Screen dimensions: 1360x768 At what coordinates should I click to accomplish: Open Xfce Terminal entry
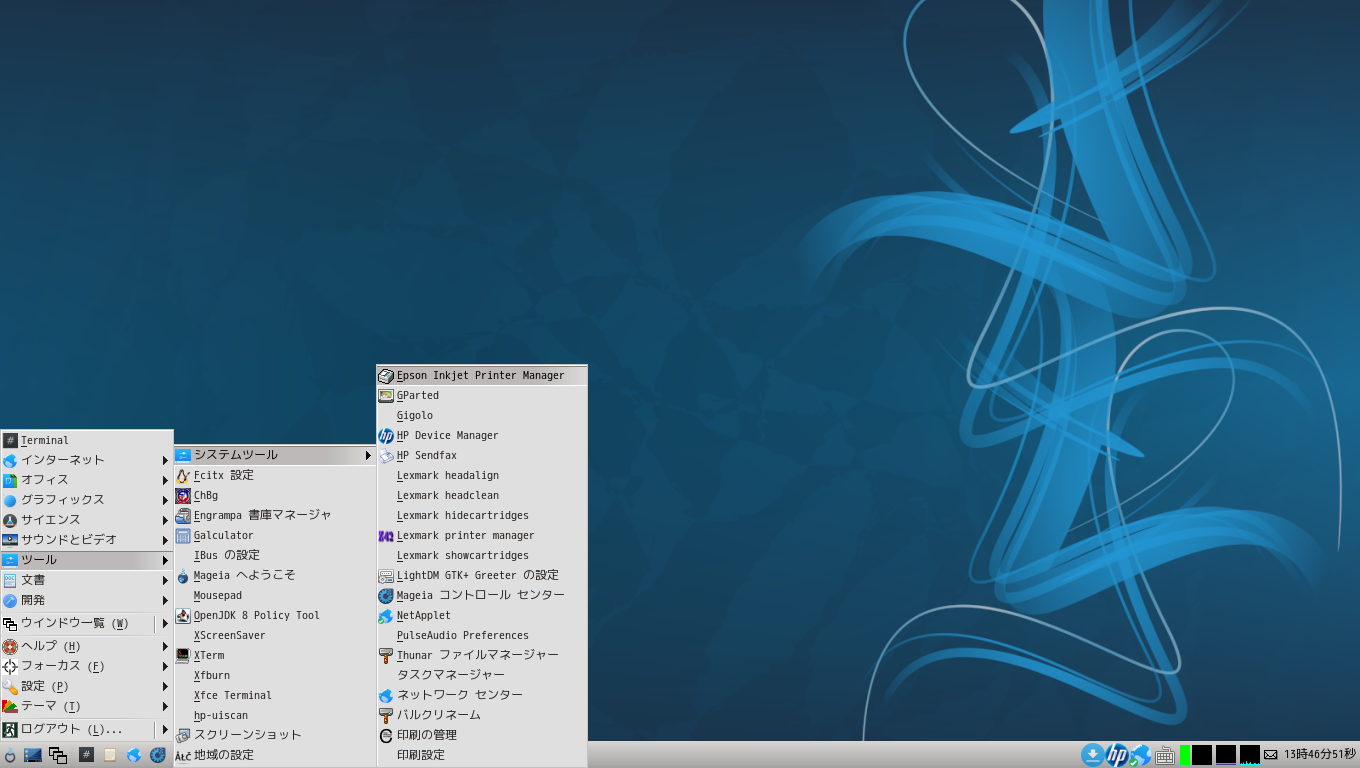pyautogui.click(x=275, y=695)
